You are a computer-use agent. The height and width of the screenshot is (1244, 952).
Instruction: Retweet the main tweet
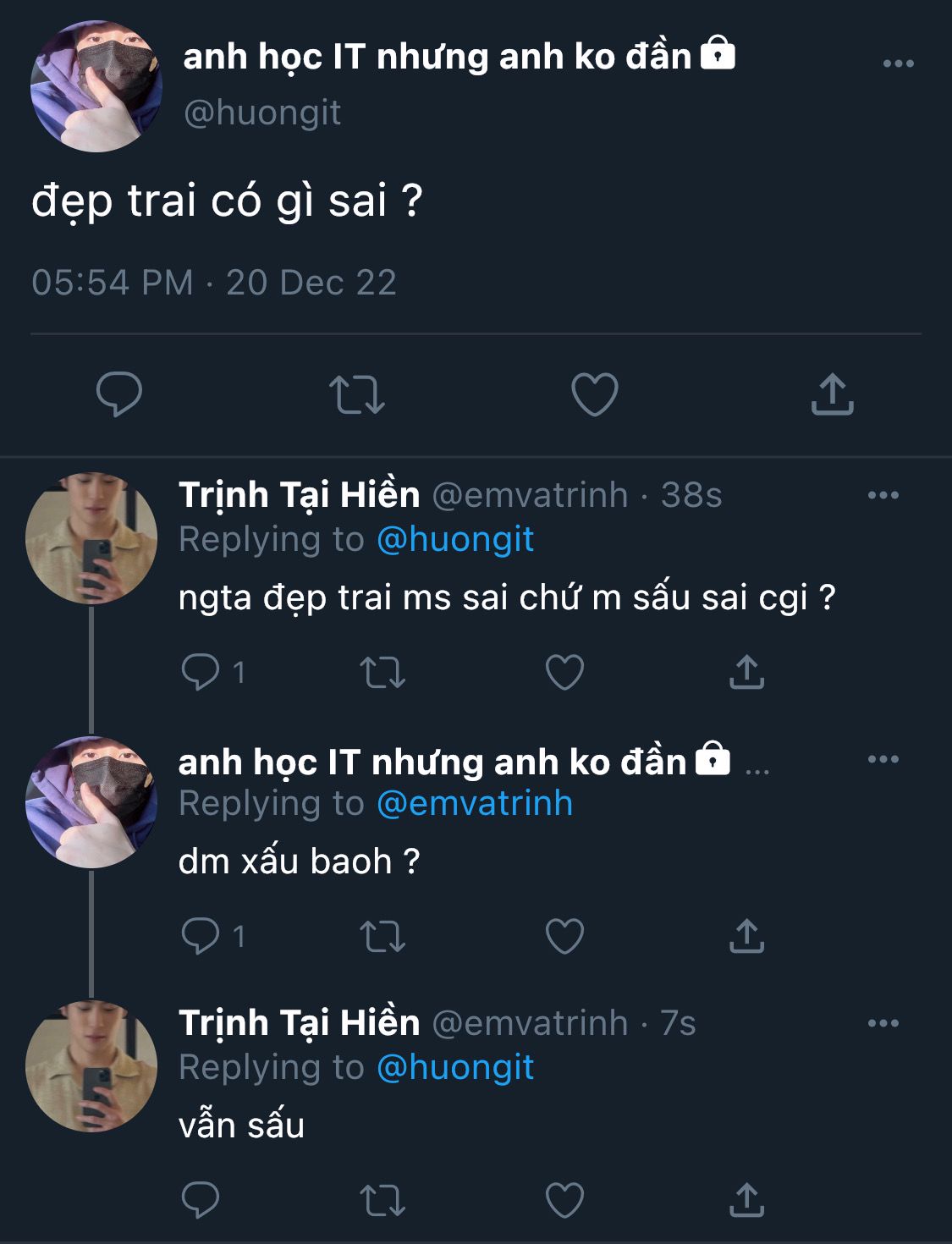coord(356,394)
